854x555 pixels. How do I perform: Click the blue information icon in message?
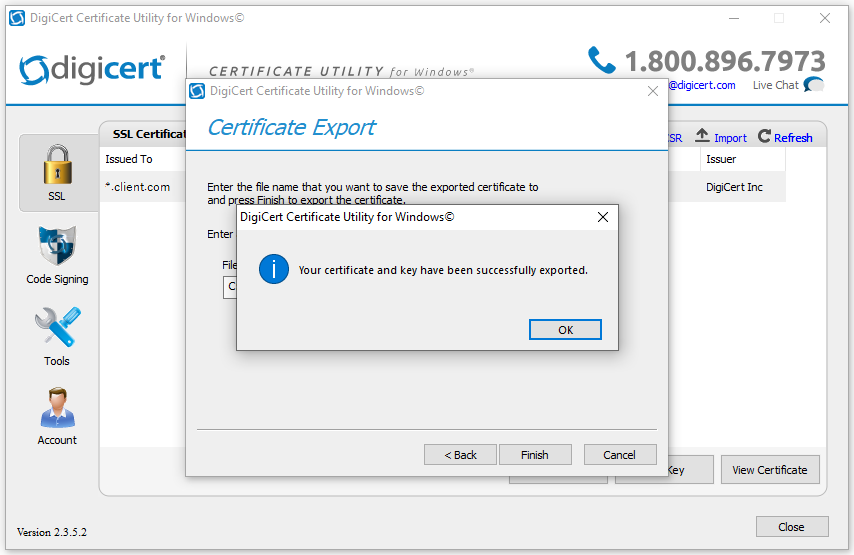point(273,269)
